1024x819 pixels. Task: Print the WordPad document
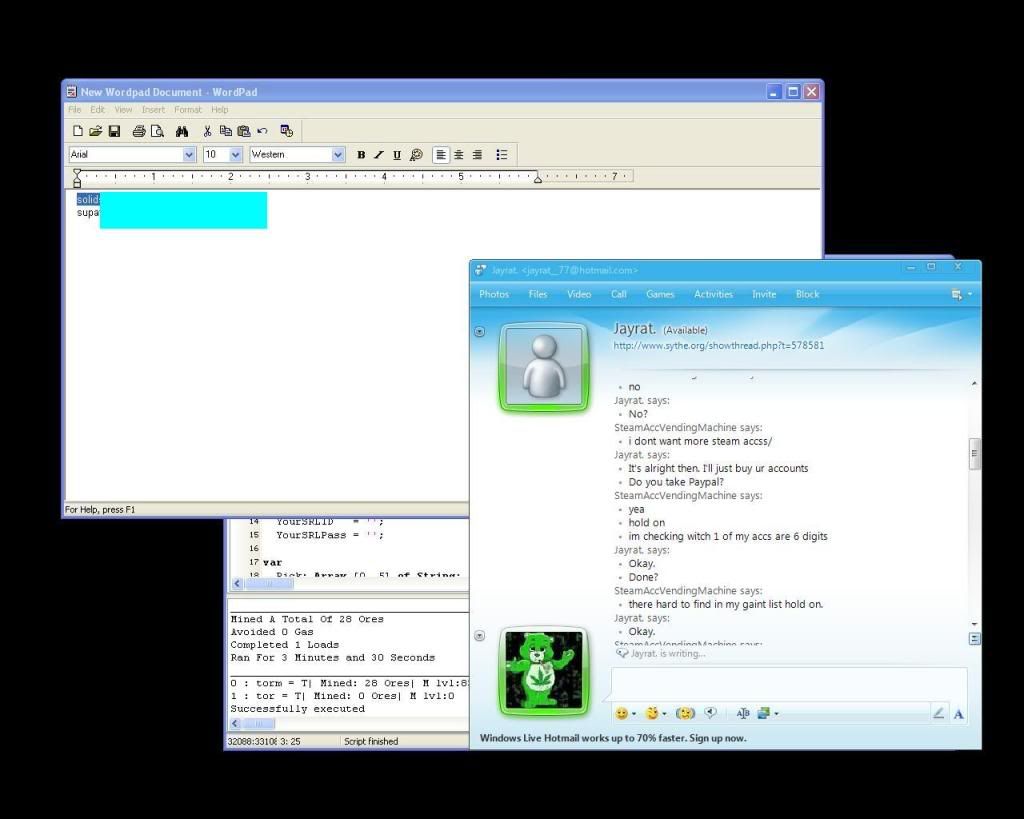(138, 131)
